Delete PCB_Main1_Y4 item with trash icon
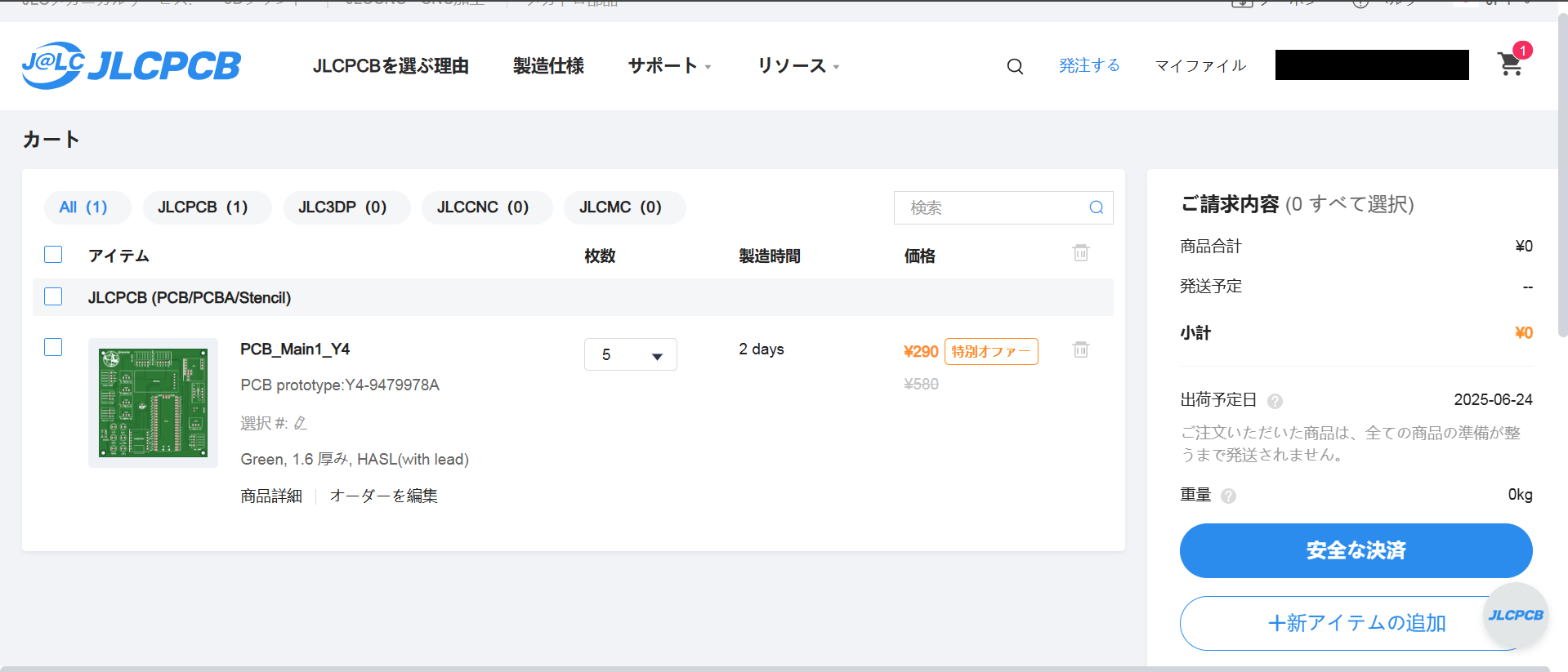1568x672 pixels. 1080,349
